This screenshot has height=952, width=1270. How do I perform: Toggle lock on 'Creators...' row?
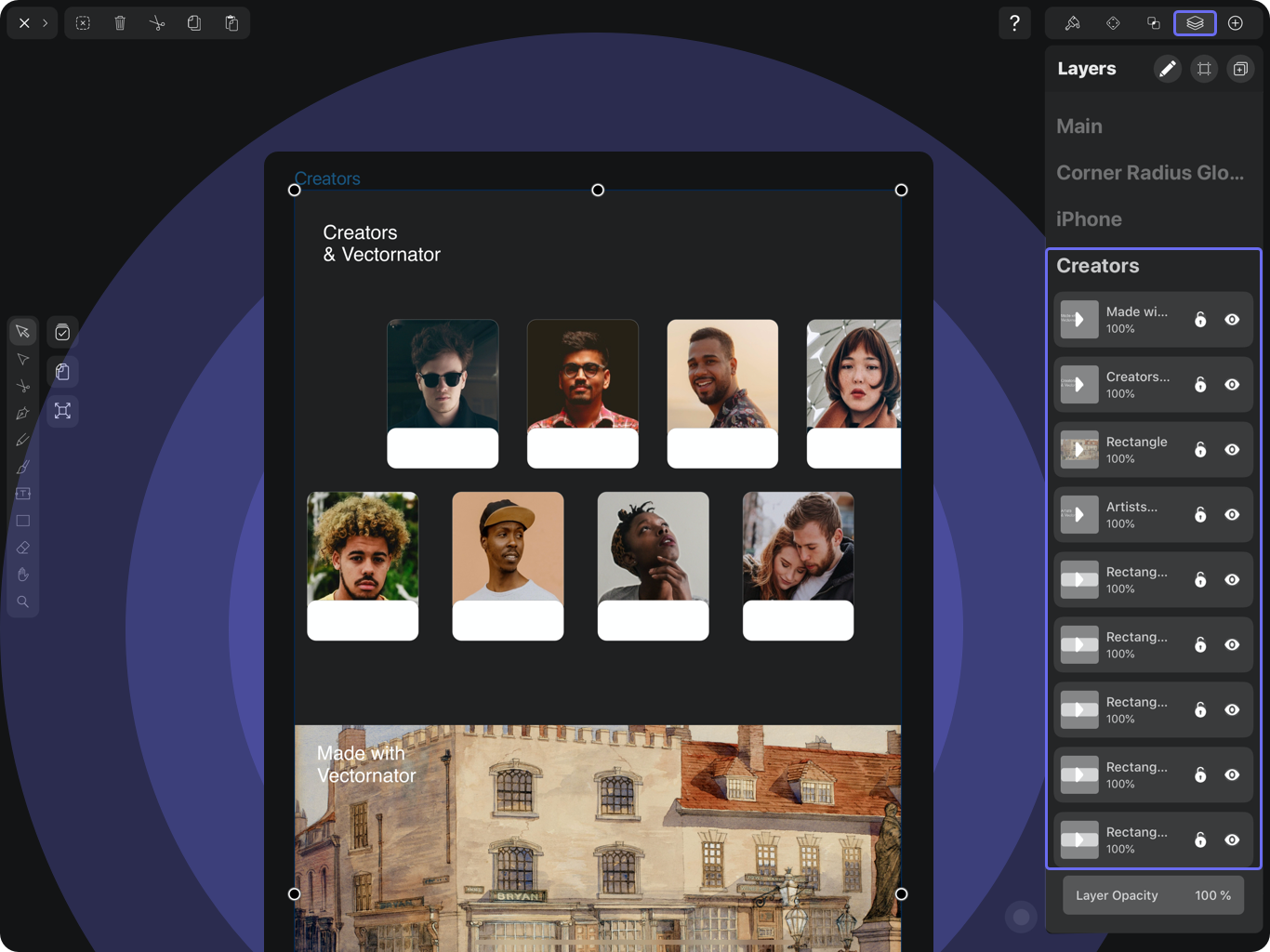(x=1200, y=385)
